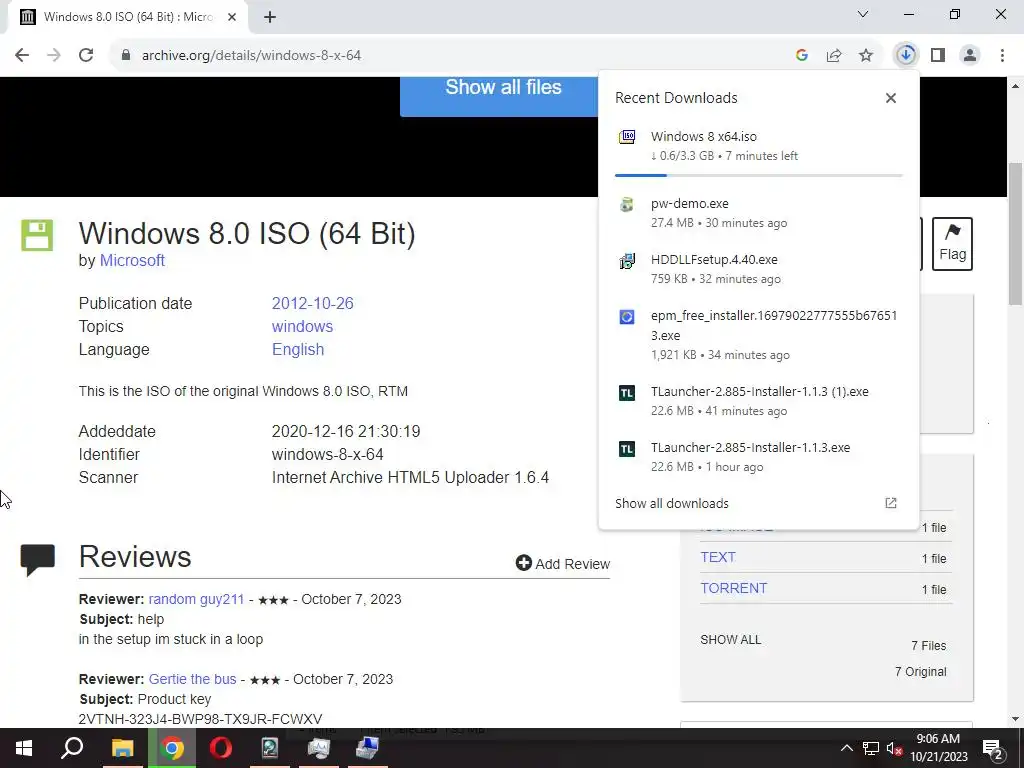Open the TORRENT download option
The height and width of the screenshot is (768, 1024).
tap(733, 588)
